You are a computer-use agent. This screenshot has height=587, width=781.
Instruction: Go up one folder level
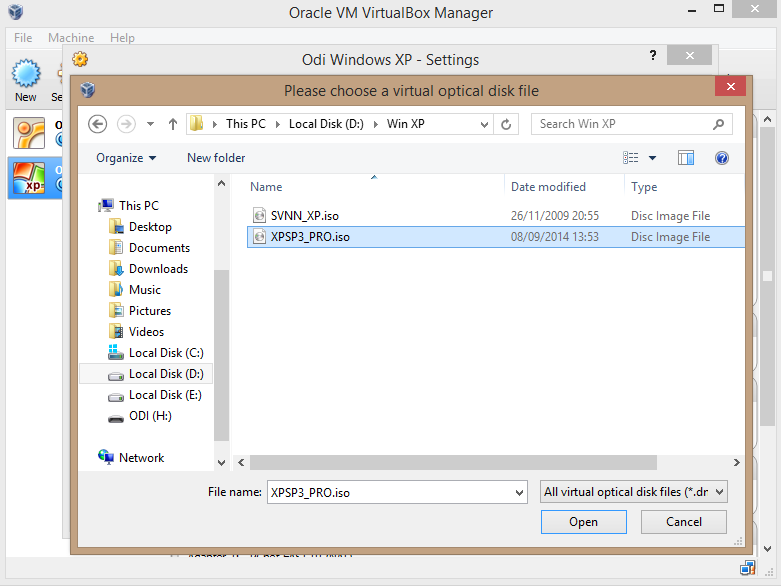[x=173, y=124]
